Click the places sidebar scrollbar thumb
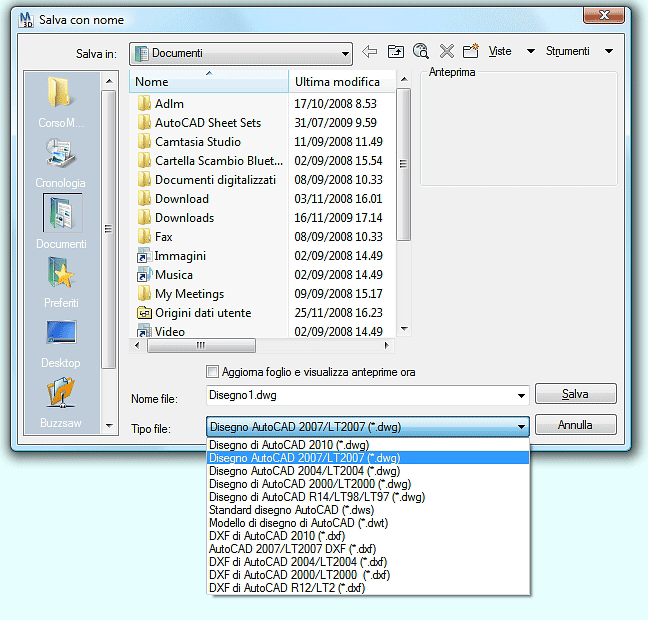Screen dimensions: 648x620 click(108, 229)
